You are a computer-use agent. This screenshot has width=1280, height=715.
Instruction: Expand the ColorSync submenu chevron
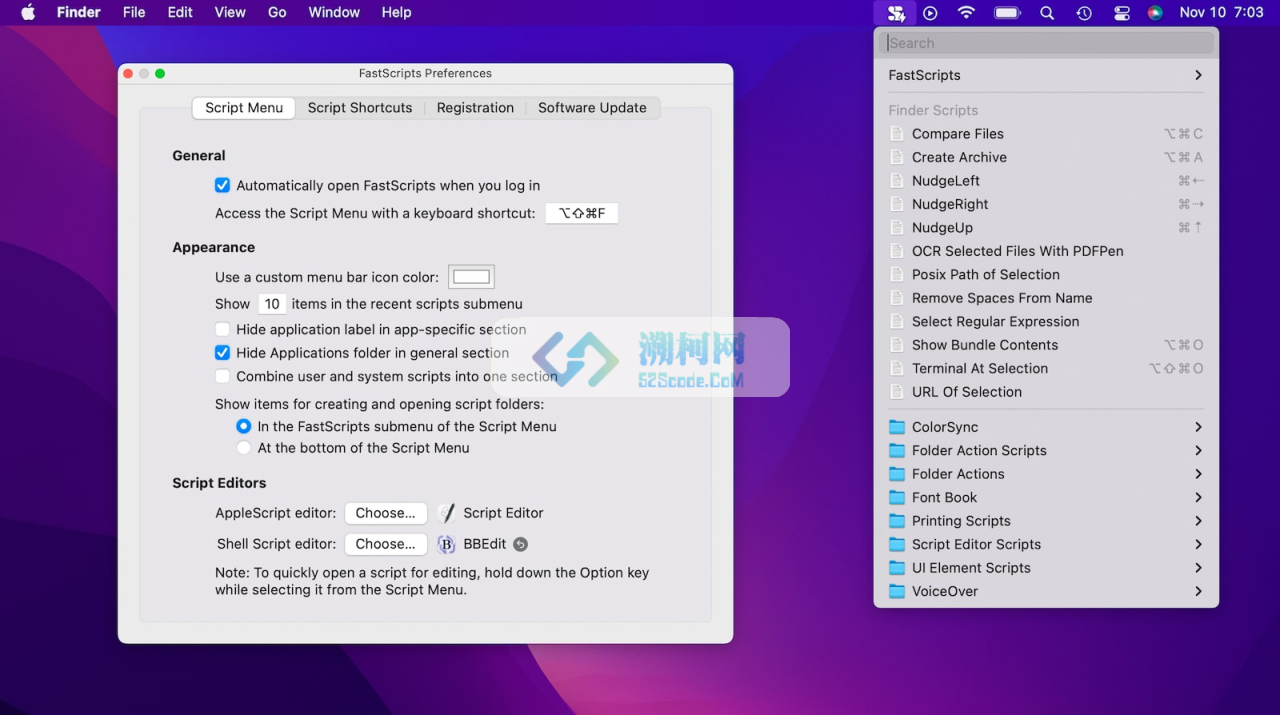click(x=1198, y=427)
